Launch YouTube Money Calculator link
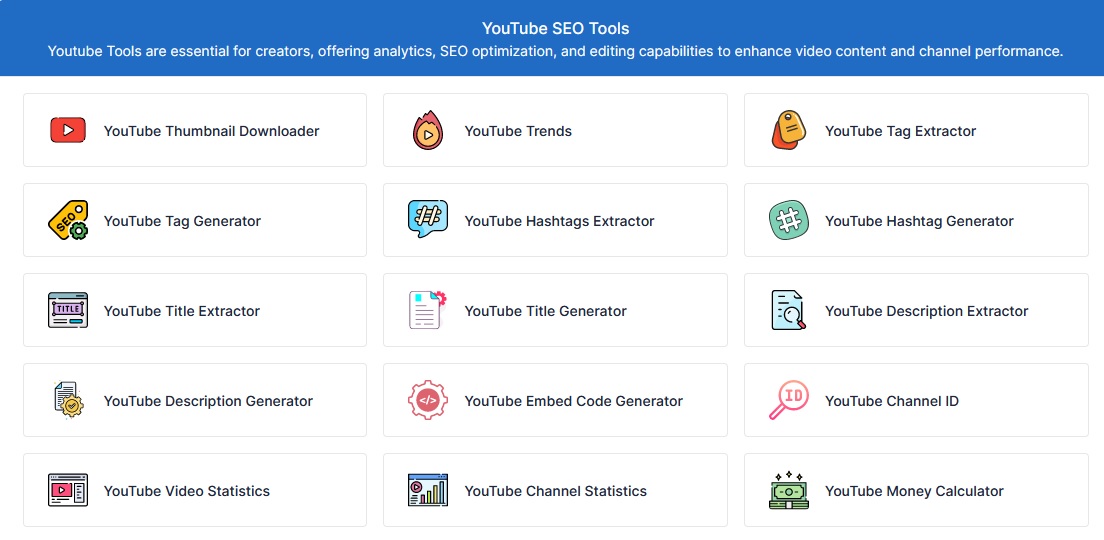The height and width of the screenshot is (540, 1104). tap(915, 491)
